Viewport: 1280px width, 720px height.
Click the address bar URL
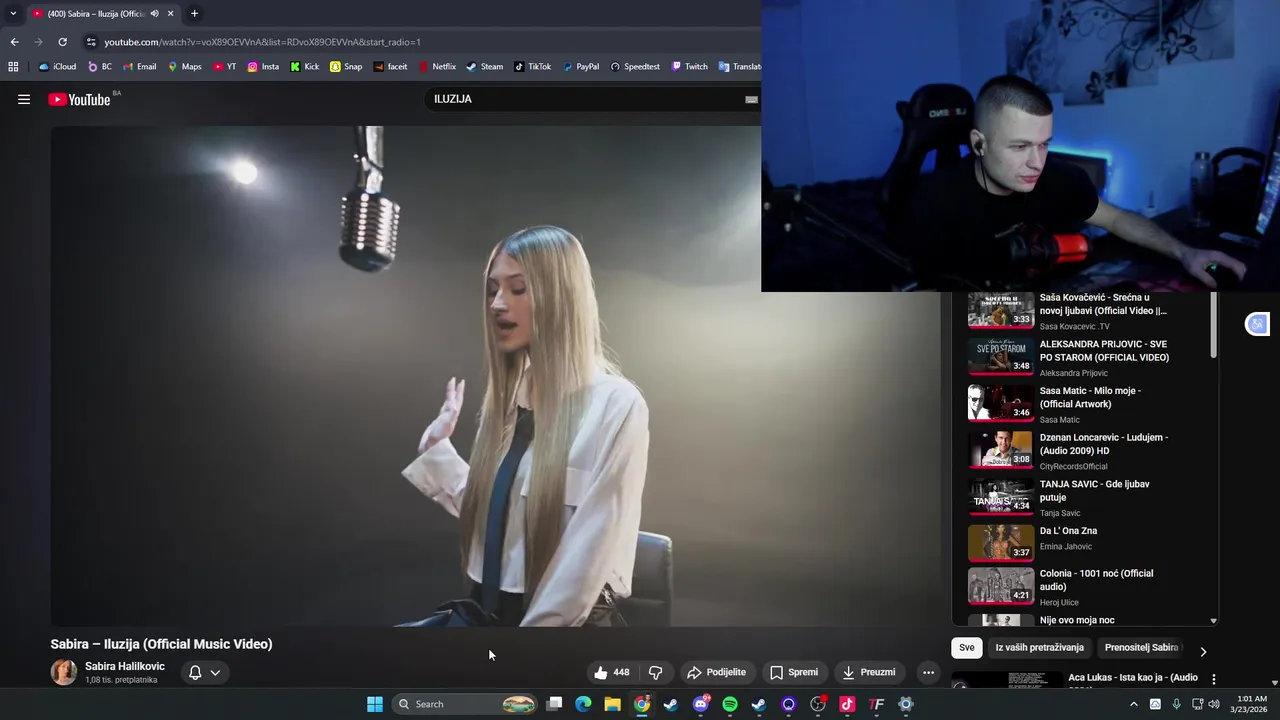point(262,42)
